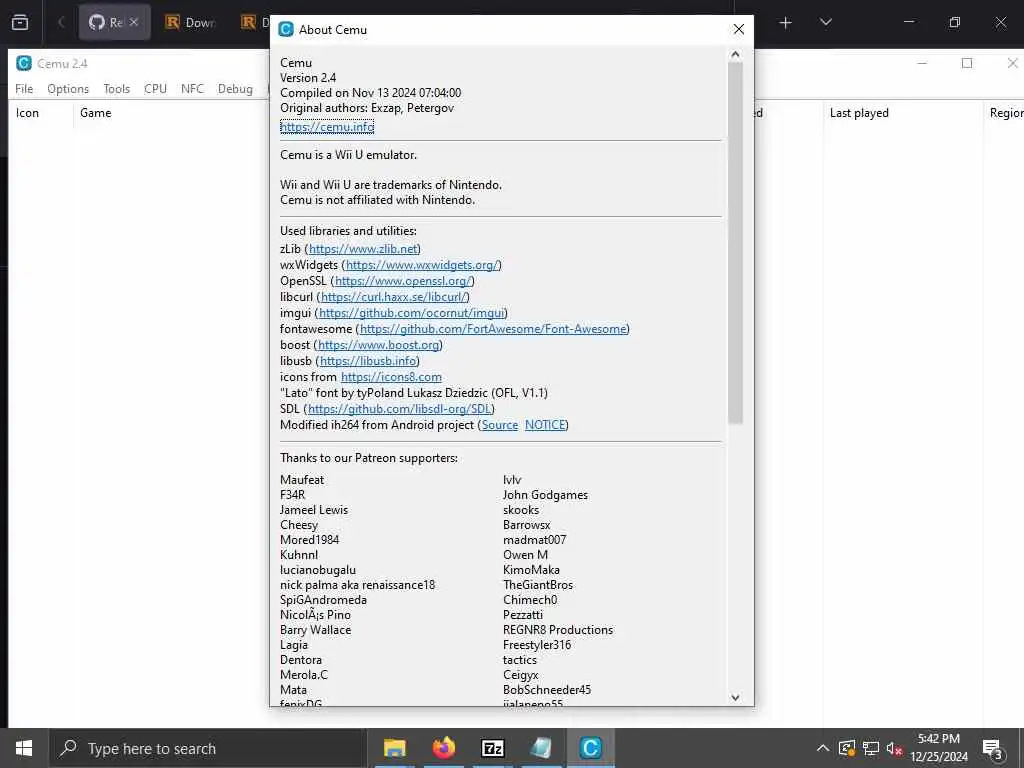Visit the boost.org link
The image size is (1024, 768).
point(379,345)
